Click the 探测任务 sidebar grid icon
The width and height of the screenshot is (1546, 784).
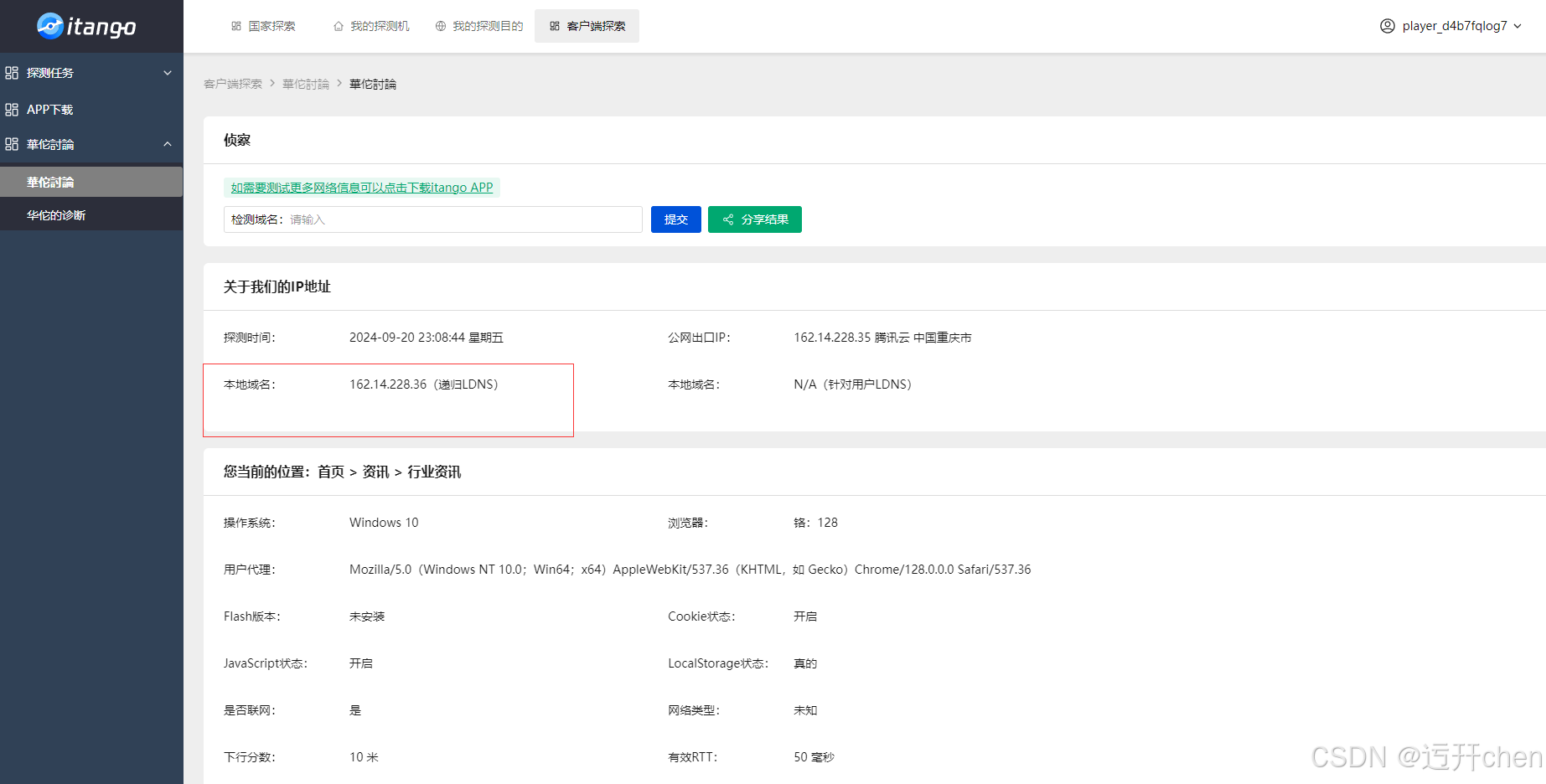12,72
